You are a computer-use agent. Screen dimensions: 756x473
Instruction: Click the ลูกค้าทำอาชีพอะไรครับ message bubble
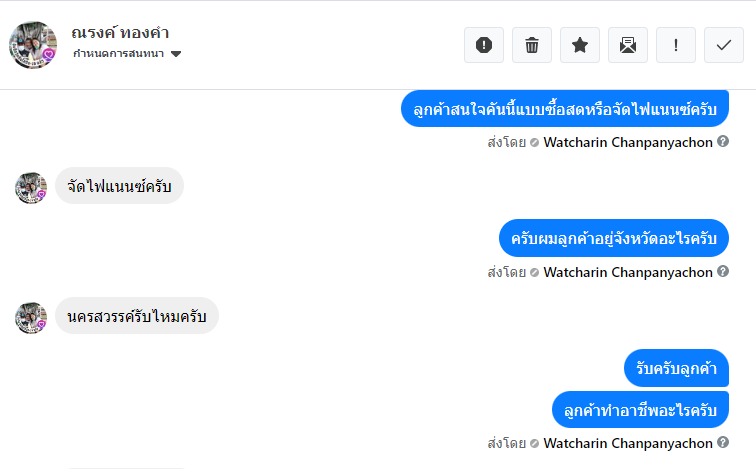[x=641, y=410]
